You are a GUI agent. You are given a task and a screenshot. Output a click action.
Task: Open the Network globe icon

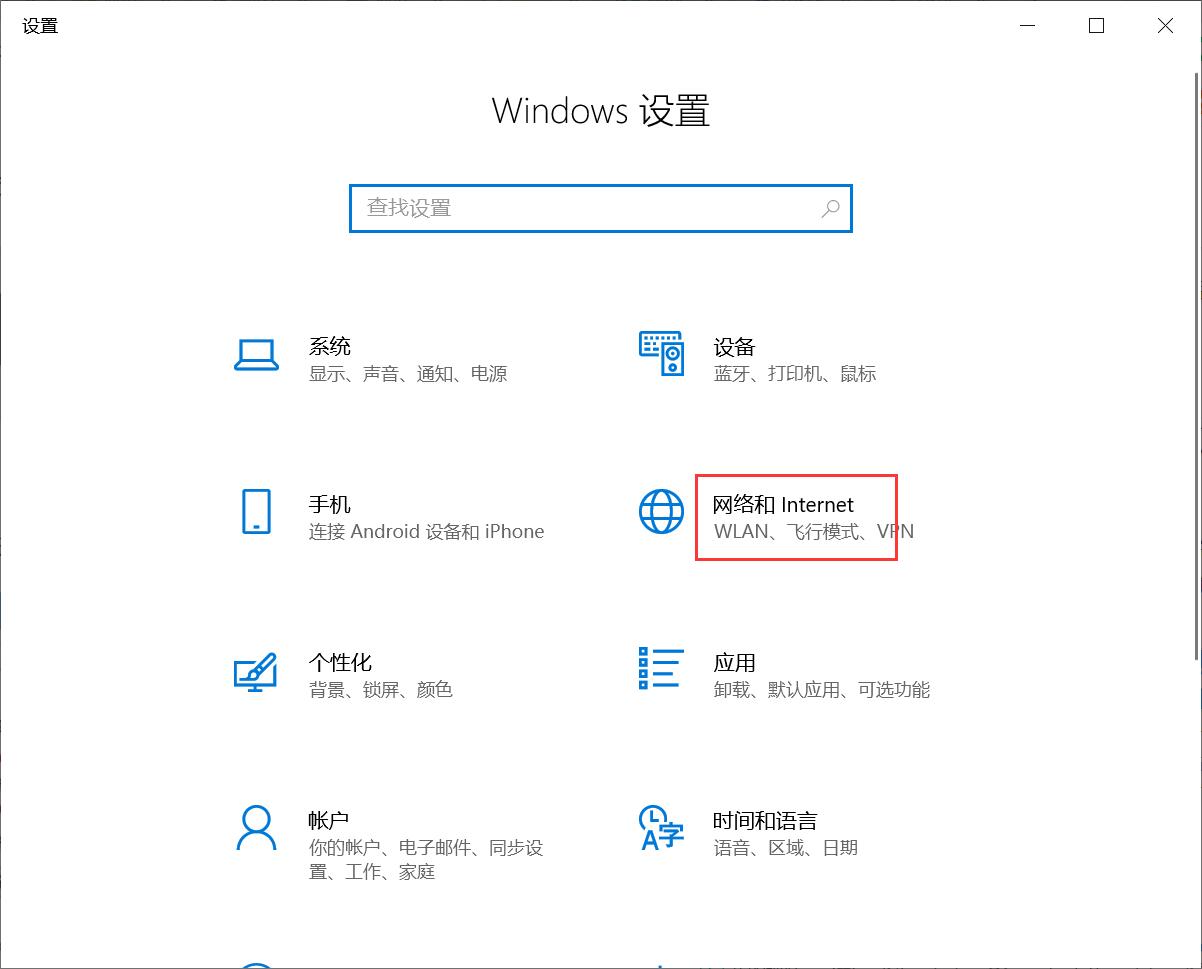(661, 511)
